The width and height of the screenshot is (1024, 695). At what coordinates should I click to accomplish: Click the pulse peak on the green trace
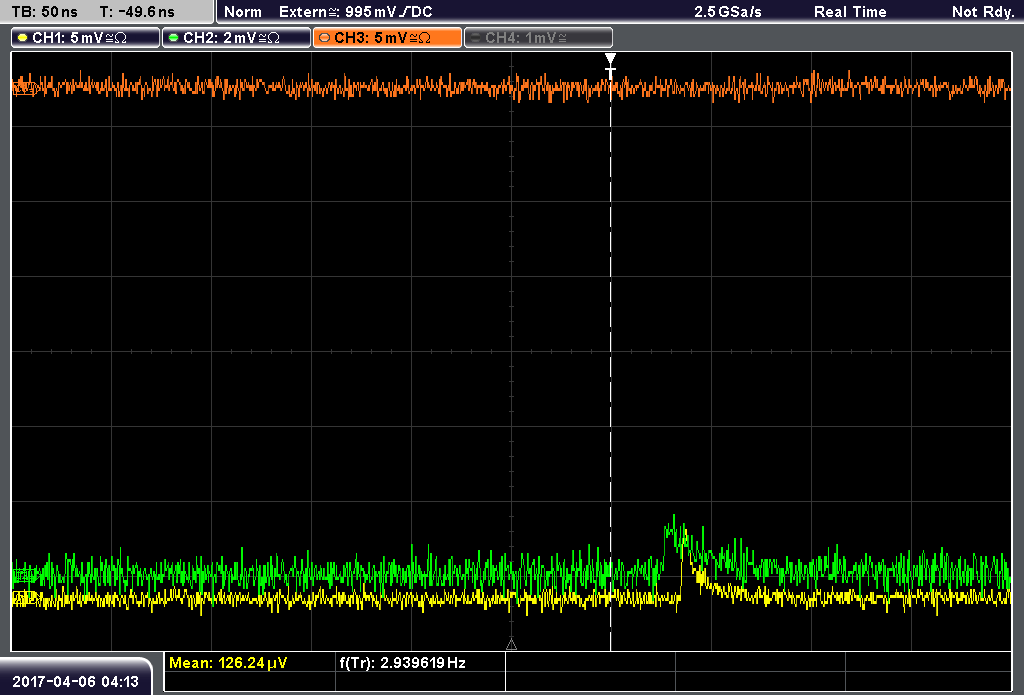pos(675,520)
